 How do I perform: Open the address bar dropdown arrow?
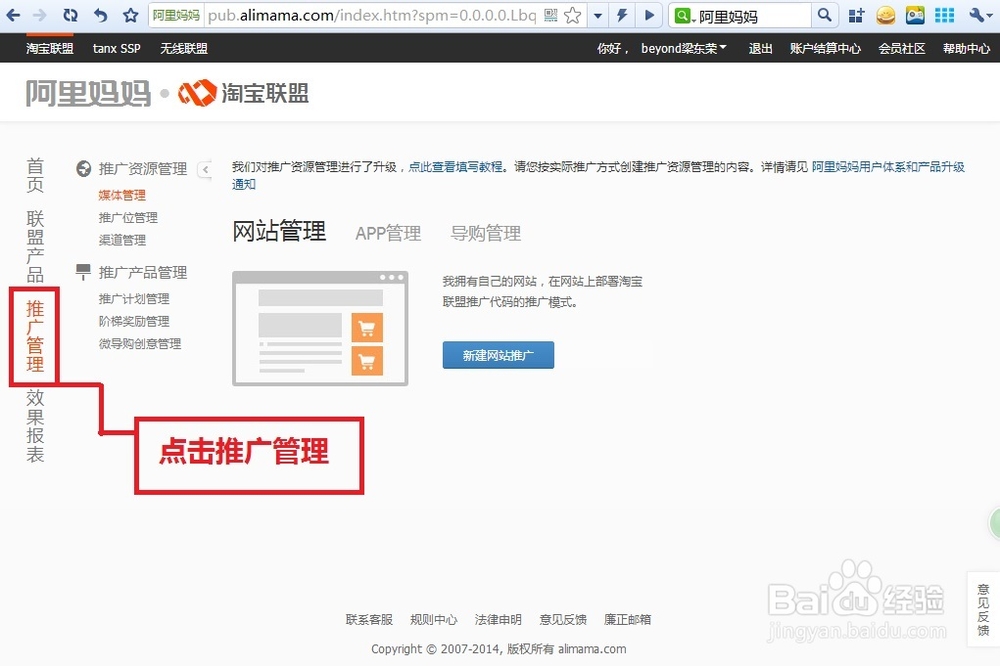[598, 15]
